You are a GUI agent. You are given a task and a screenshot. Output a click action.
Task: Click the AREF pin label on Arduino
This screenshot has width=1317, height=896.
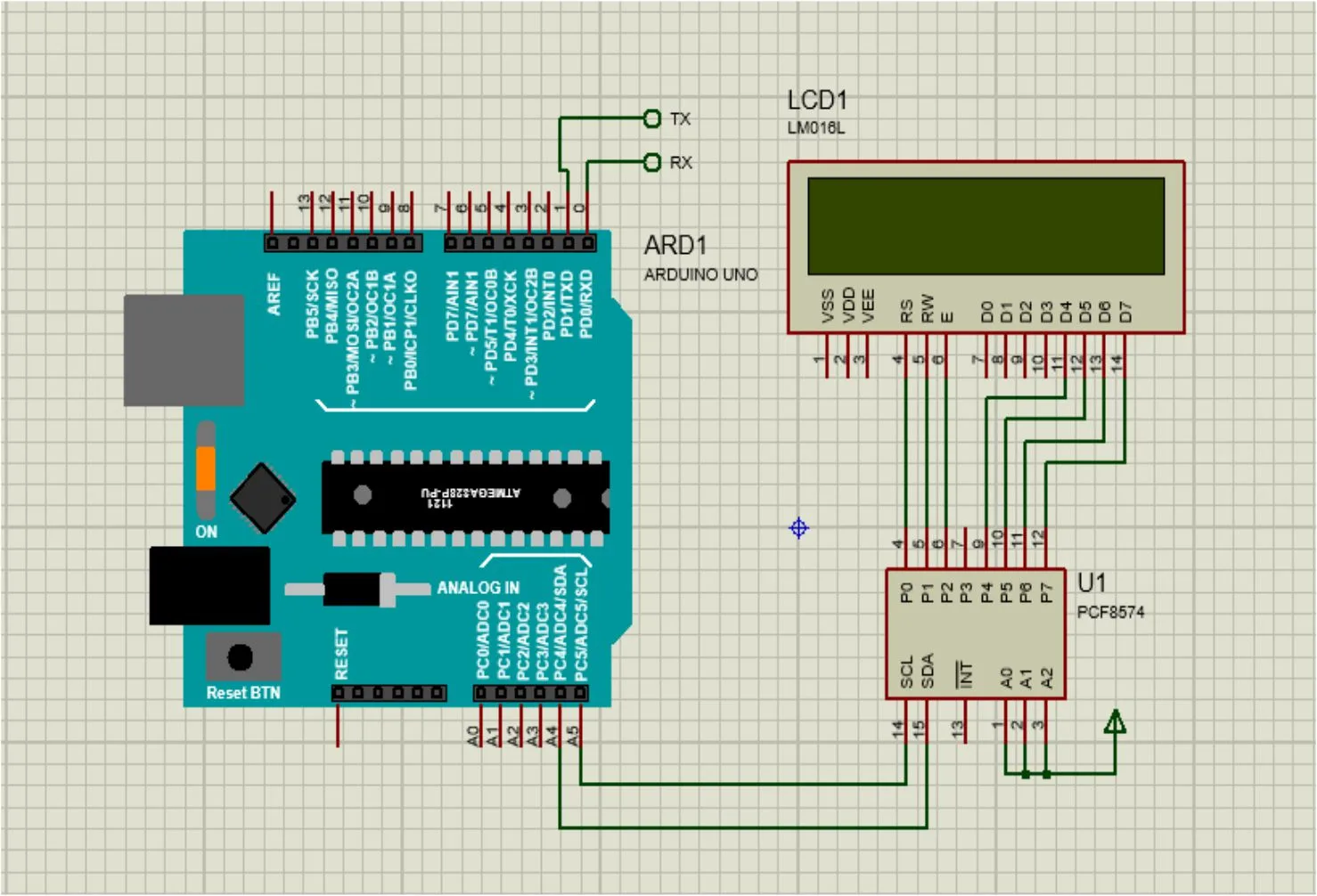coord(274,294)
